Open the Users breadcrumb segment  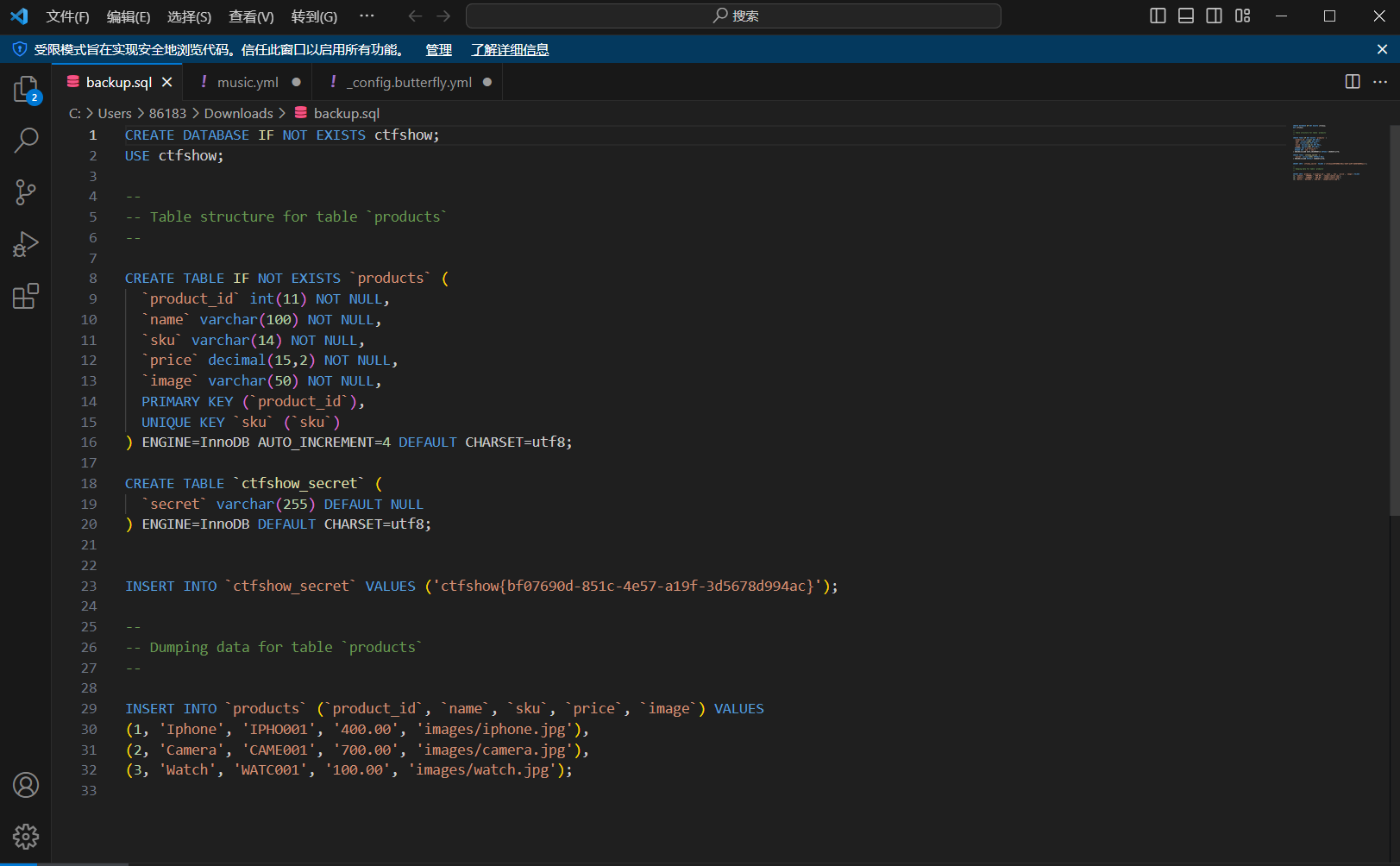tap(115, 113)
